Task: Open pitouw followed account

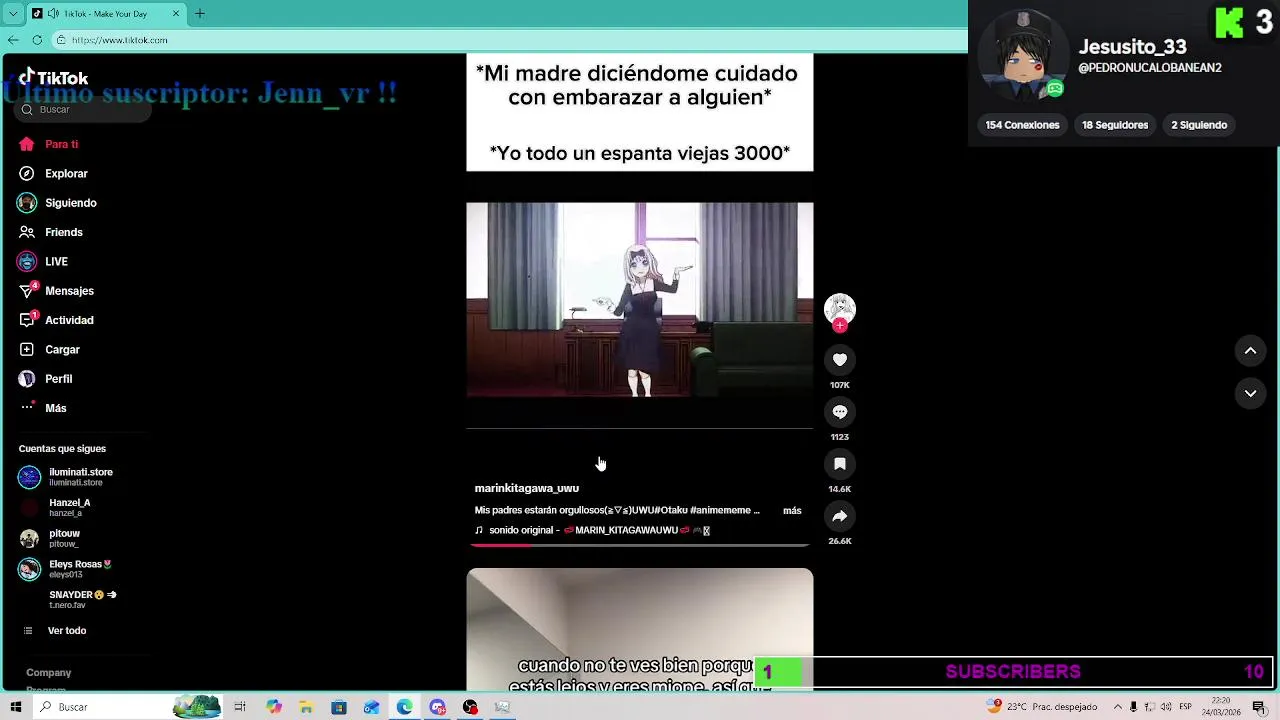Action: click(50, 539)
